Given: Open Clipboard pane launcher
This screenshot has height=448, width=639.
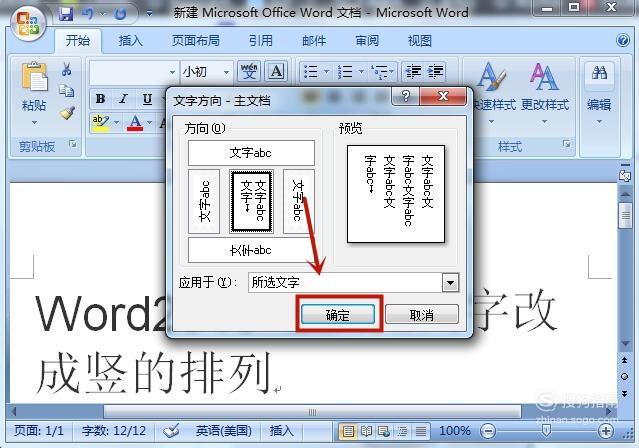Looking at the screenshot, I should click(73, 144).
